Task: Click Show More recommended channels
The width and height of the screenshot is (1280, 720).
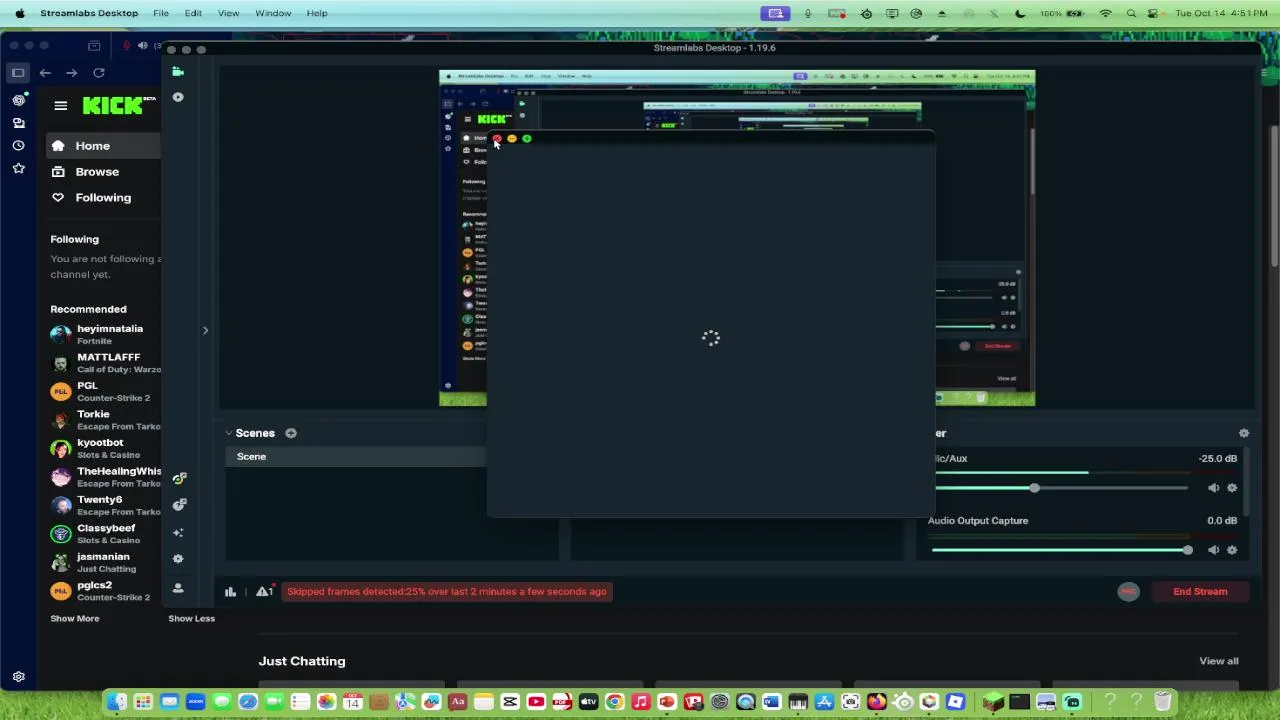Action: tap(75, 619)
